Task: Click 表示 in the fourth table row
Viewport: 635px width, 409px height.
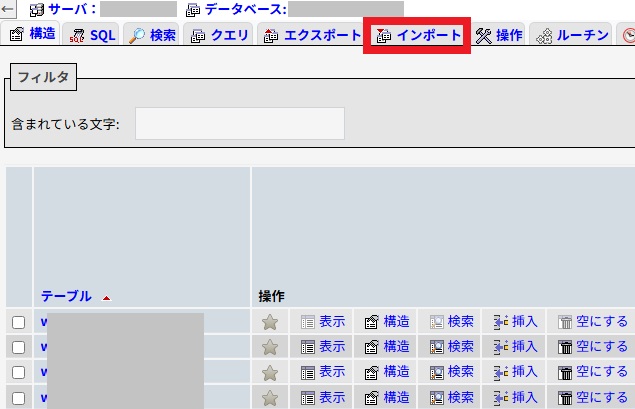Action: tap(323, 398)
